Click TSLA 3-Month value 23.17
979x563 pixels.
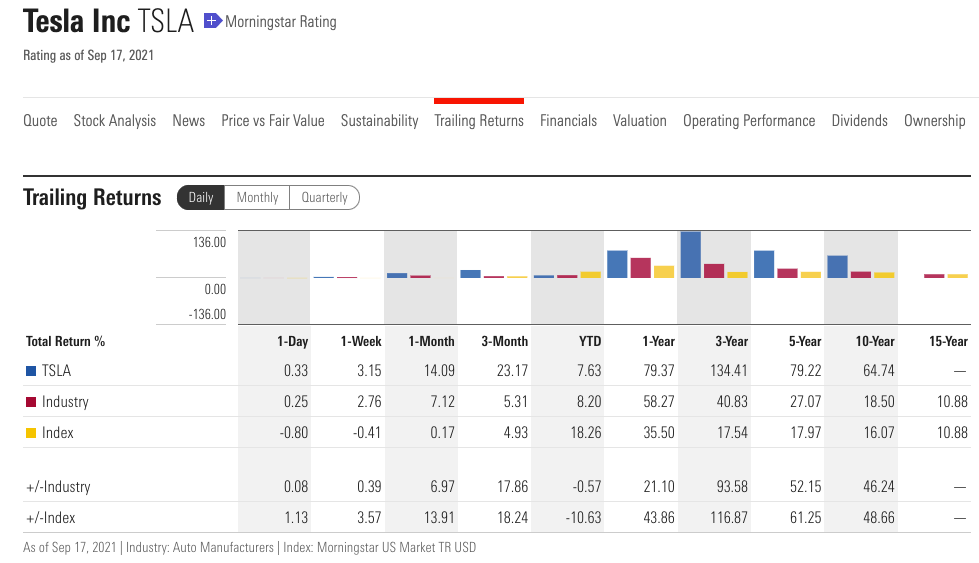[x=512, y=371]
